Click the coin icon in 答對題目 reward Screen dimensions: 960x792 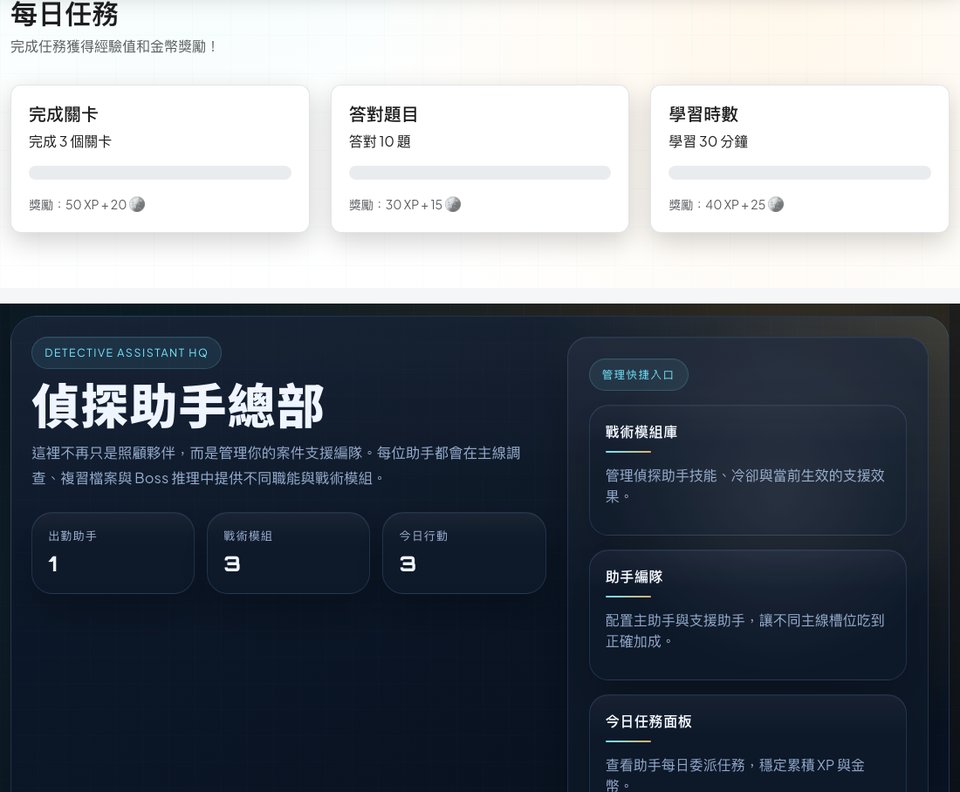coord(453,204)
